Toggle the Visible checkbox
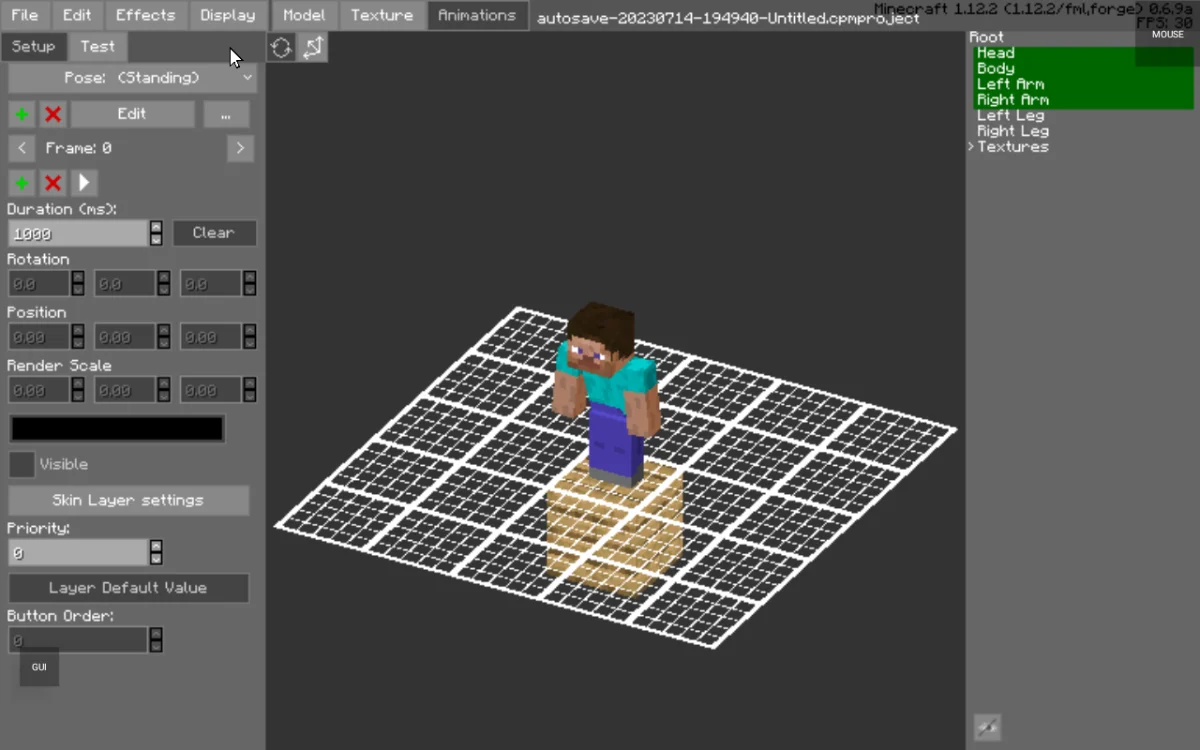 click(x=22, y=464)
